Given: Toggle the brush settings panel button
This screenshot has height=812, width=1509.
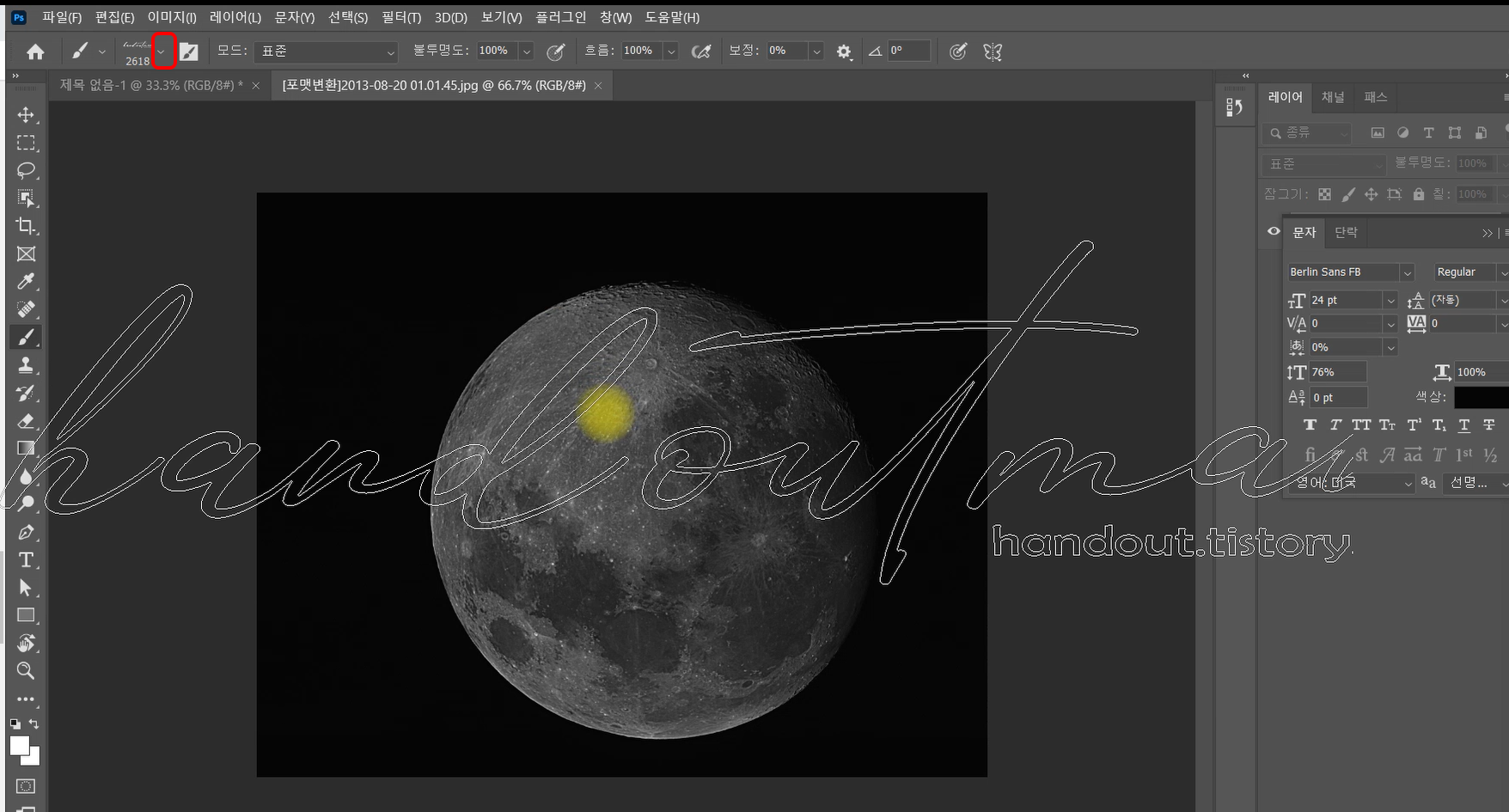Looking at the screenshot, I should [x=189, y=52].
